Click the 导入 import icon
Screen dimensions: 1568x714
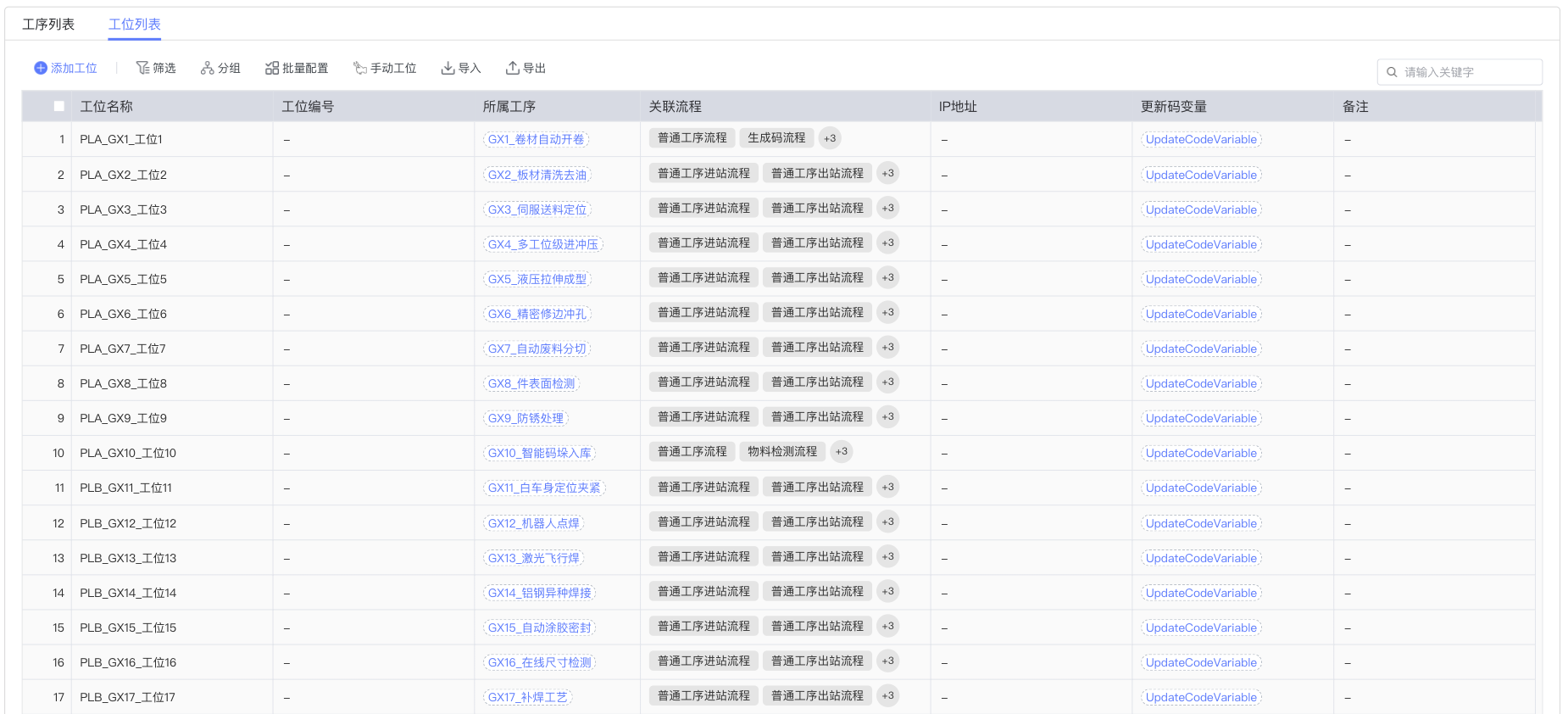pyautogui.click(x=448, y=68)
